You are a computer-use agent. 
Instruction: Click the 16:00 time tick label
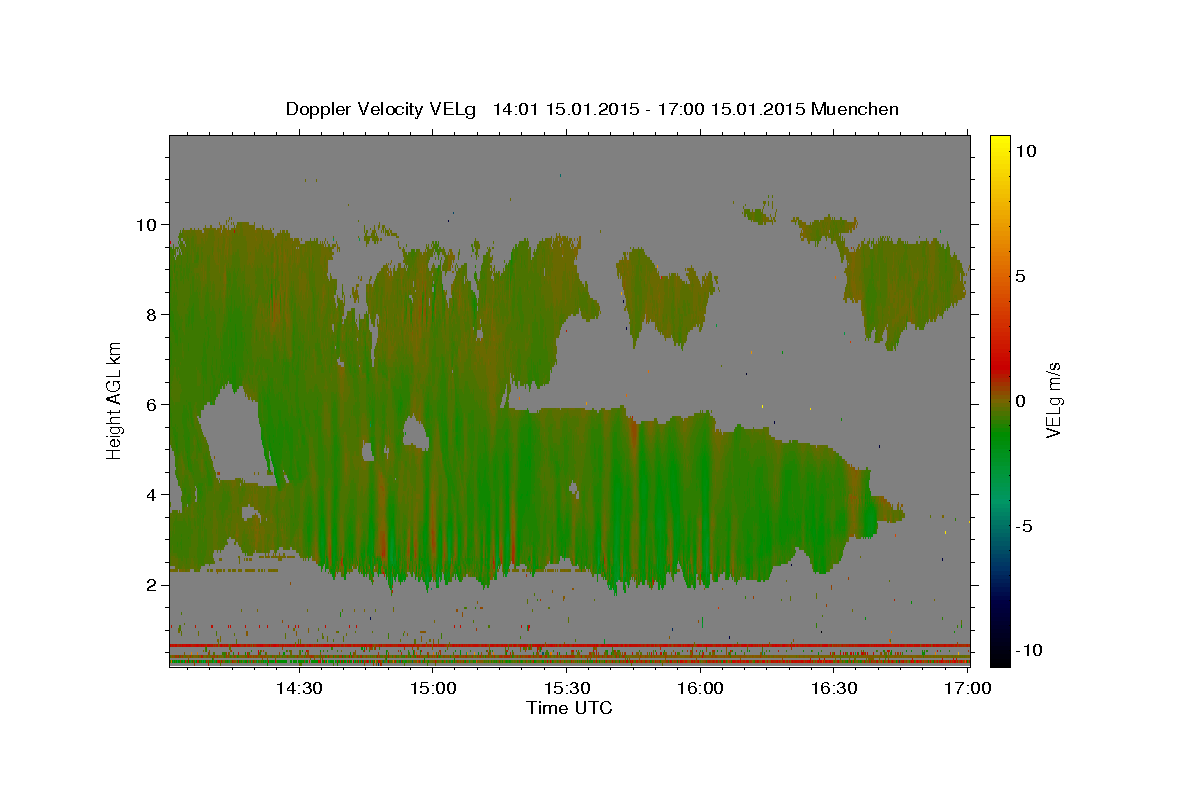coord(700,688)
